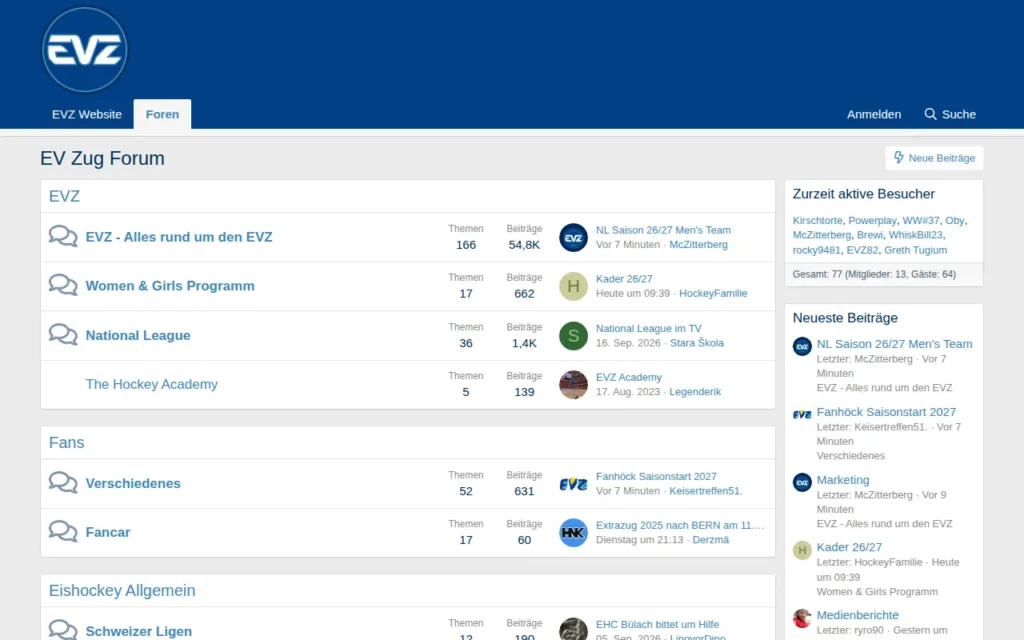Open the Verschiedenes forum
This screenshot has width=1024, height=640.
(x=133, y=483)
